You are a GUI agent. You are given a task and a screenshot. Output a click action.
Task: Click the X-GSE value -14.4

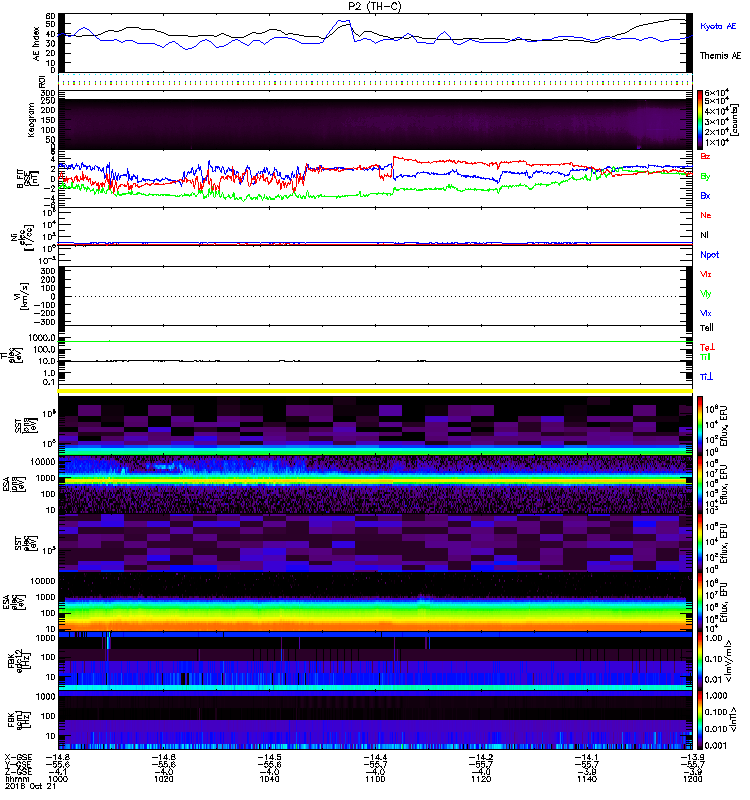(x=375, y=758)
